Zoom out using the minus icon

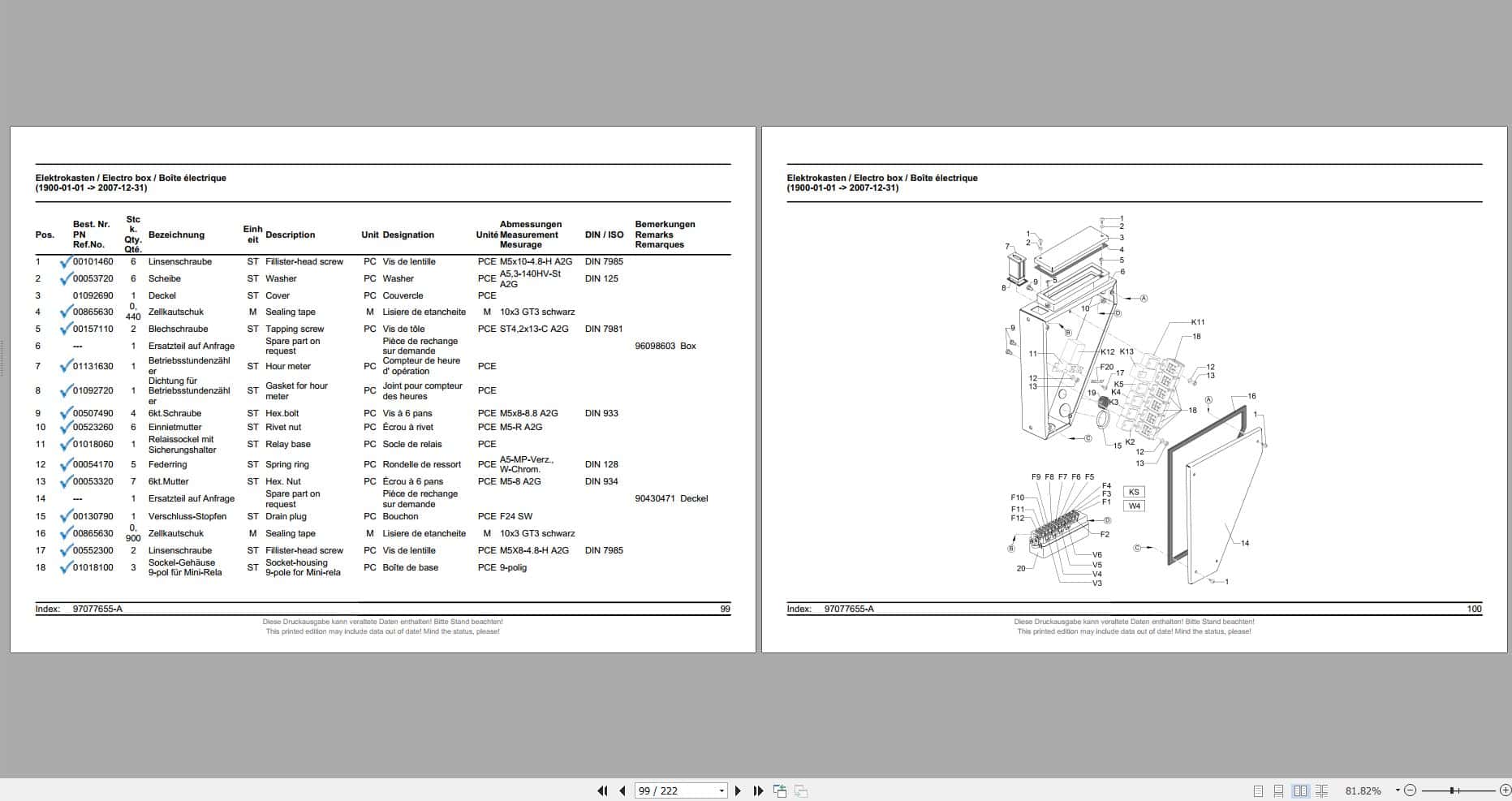click(x=1411, y=790)
